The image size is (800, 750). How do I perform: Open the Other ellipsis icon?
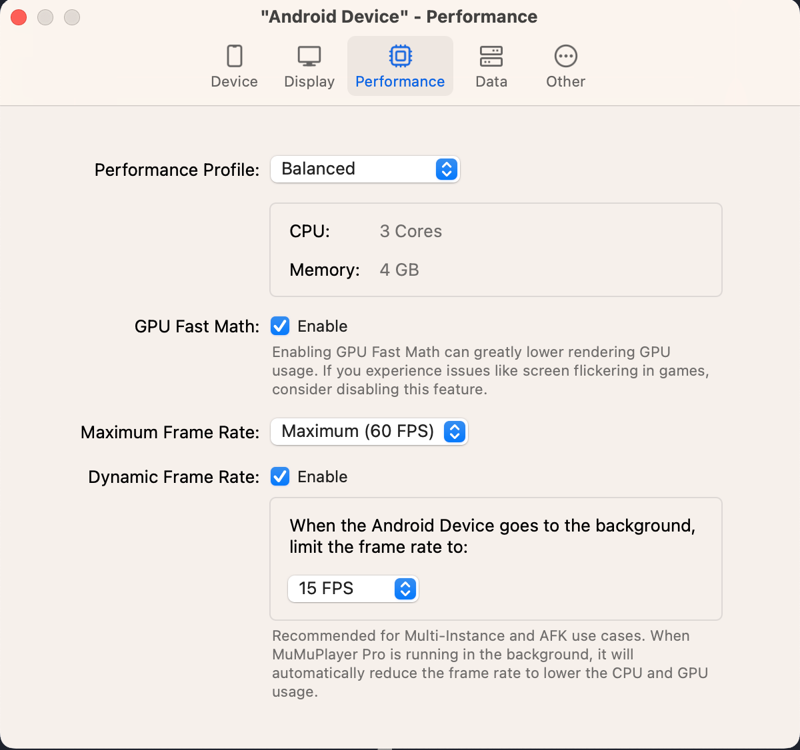tap(566, 56)
